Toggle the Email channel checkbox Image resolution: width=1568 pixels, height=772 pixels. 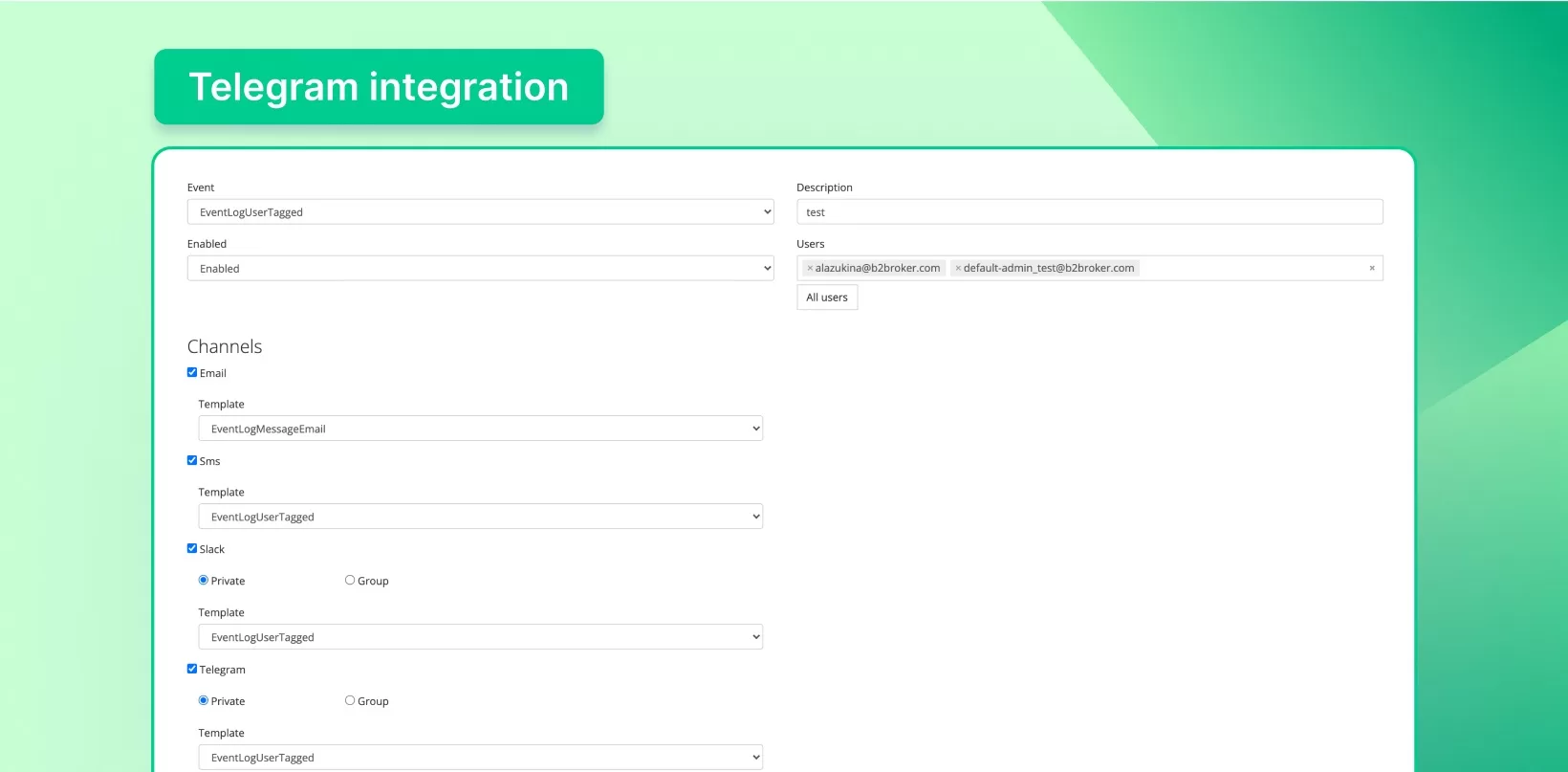(192, 372)
